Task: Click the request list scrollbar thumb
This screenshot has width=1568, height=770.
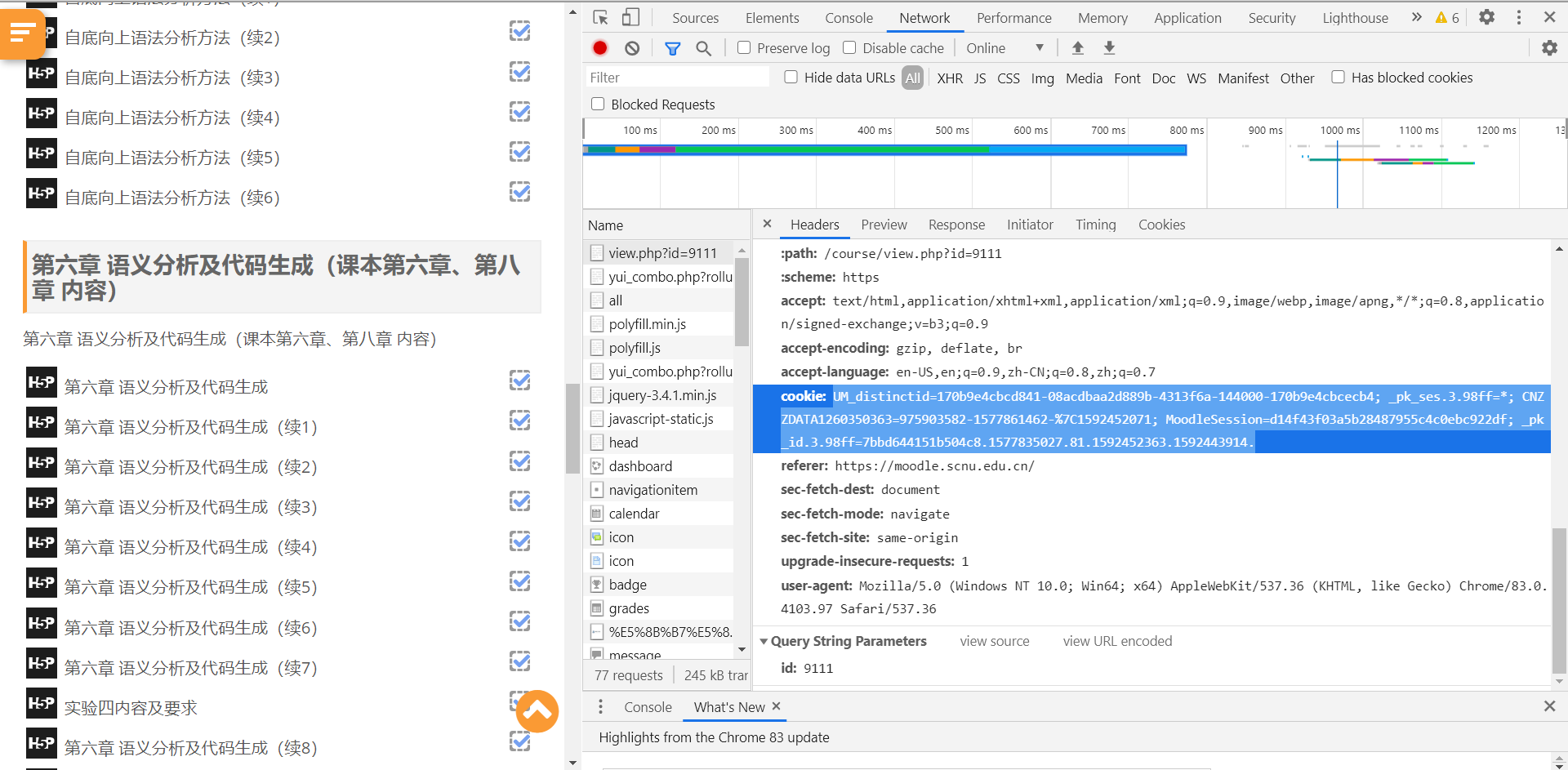Action: click(742, 301)
